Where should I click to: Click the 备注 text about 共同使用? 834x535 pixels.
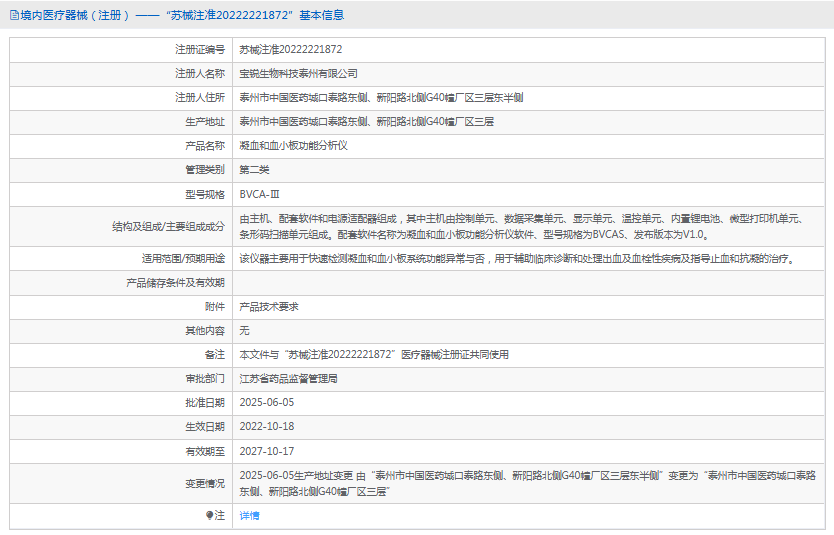pyautogui.click(x=374, y=355)
